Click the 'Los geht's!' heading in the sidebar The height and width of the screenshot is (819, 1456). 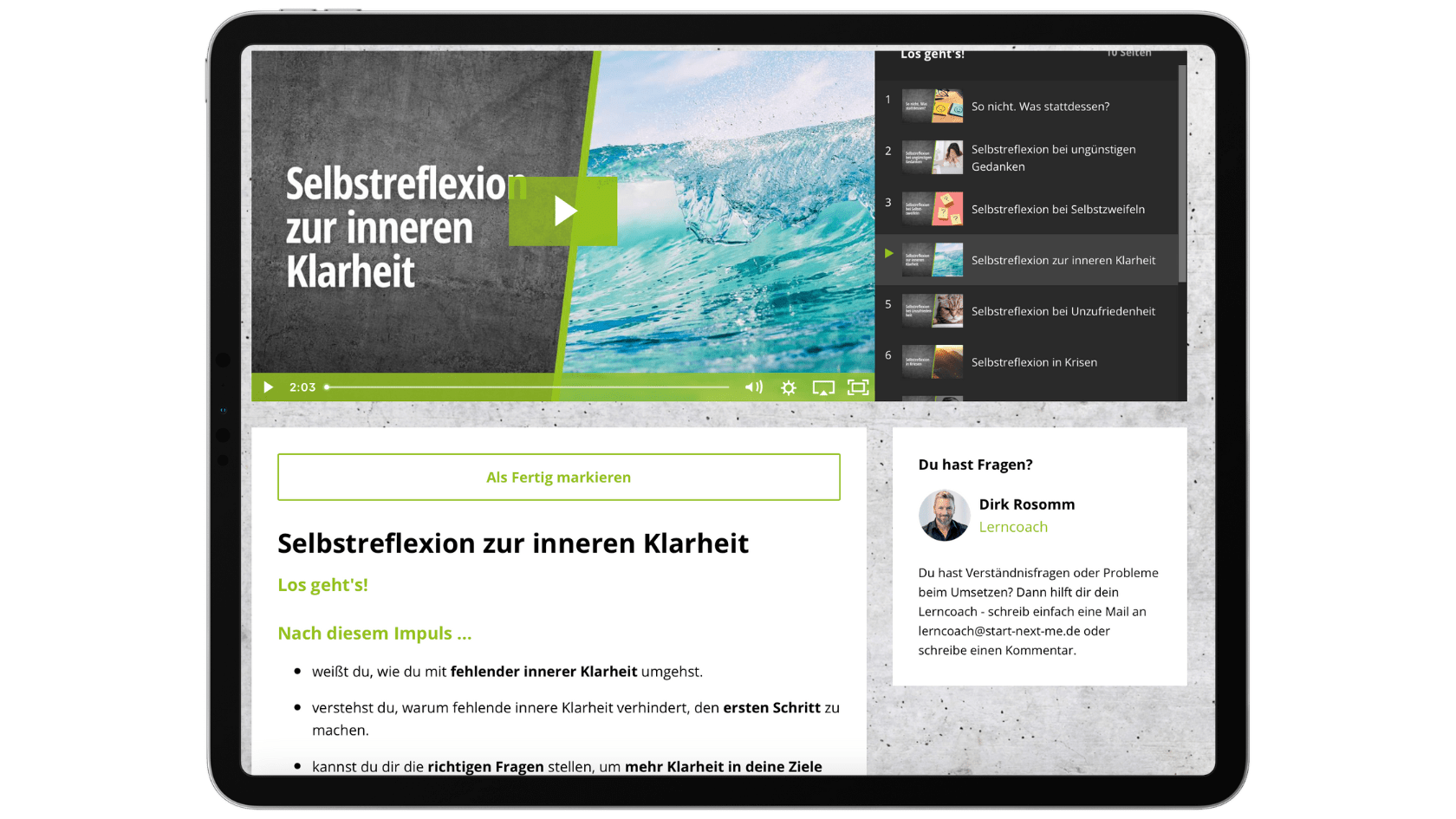coord(932,53)
